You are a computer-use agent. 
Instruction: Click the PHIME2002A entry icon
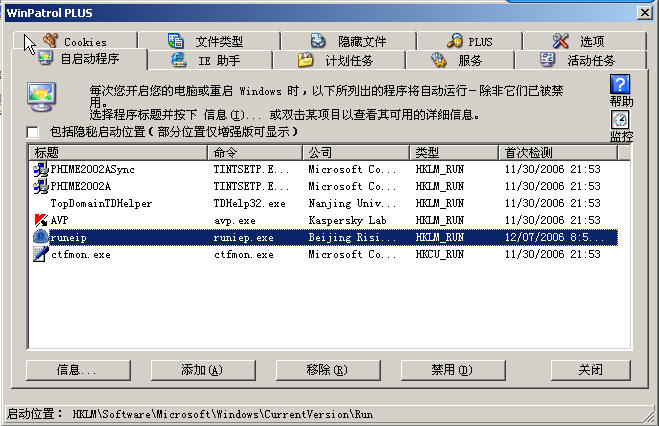[41, 186]
